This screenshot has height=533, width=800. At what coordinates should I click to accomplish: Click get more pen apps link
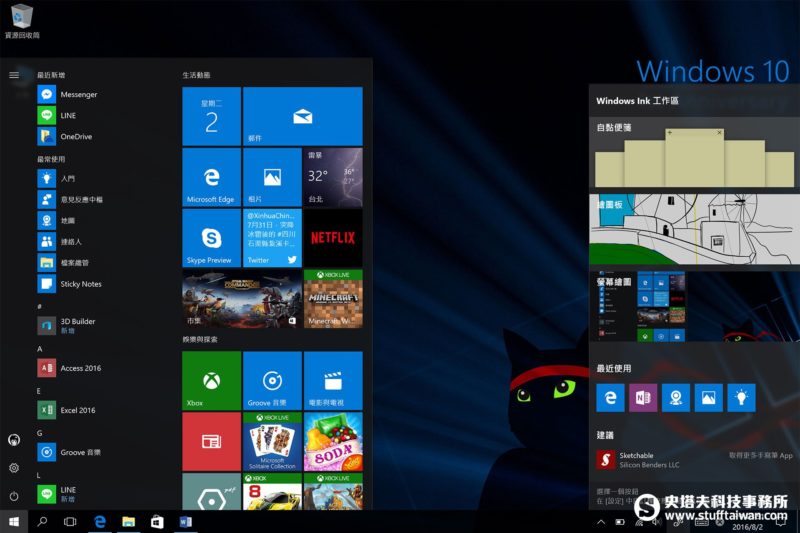(x=760, y=455)
